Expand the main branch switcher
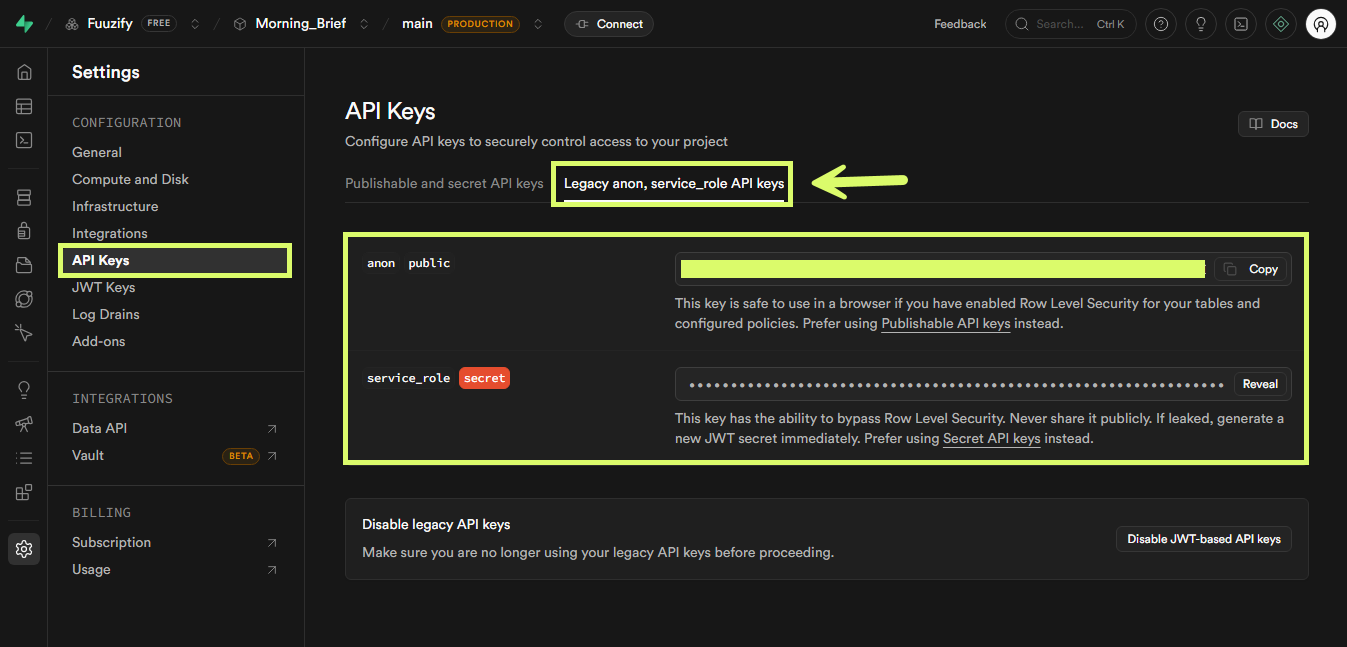 [x=539, y=24]
